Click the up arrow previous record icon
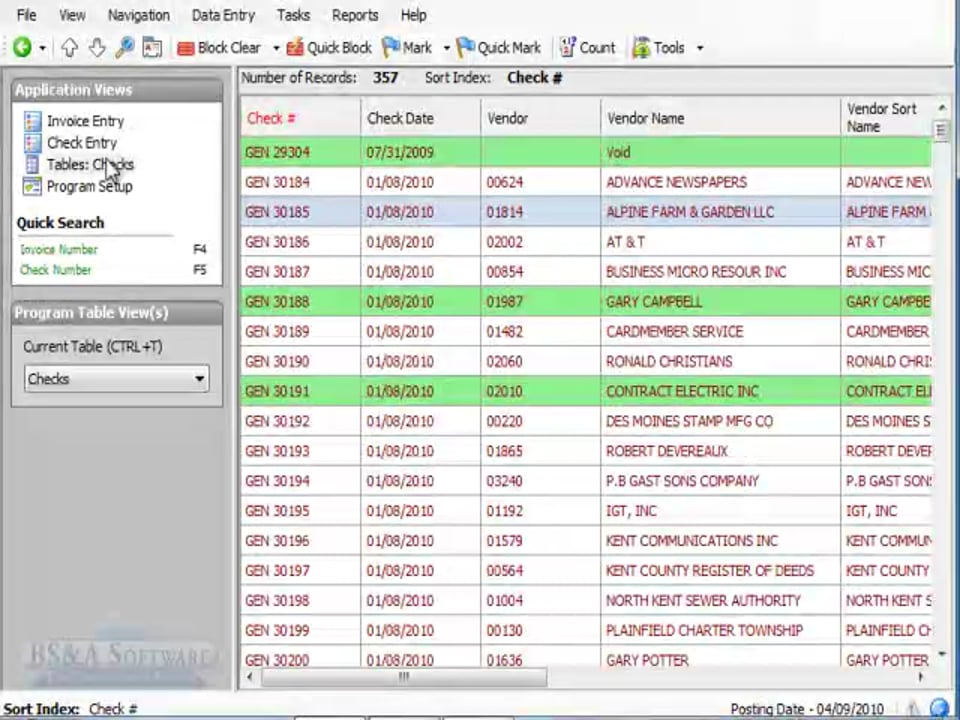The image size is (960, 720). pyautogui.click(x=69, y=48)
